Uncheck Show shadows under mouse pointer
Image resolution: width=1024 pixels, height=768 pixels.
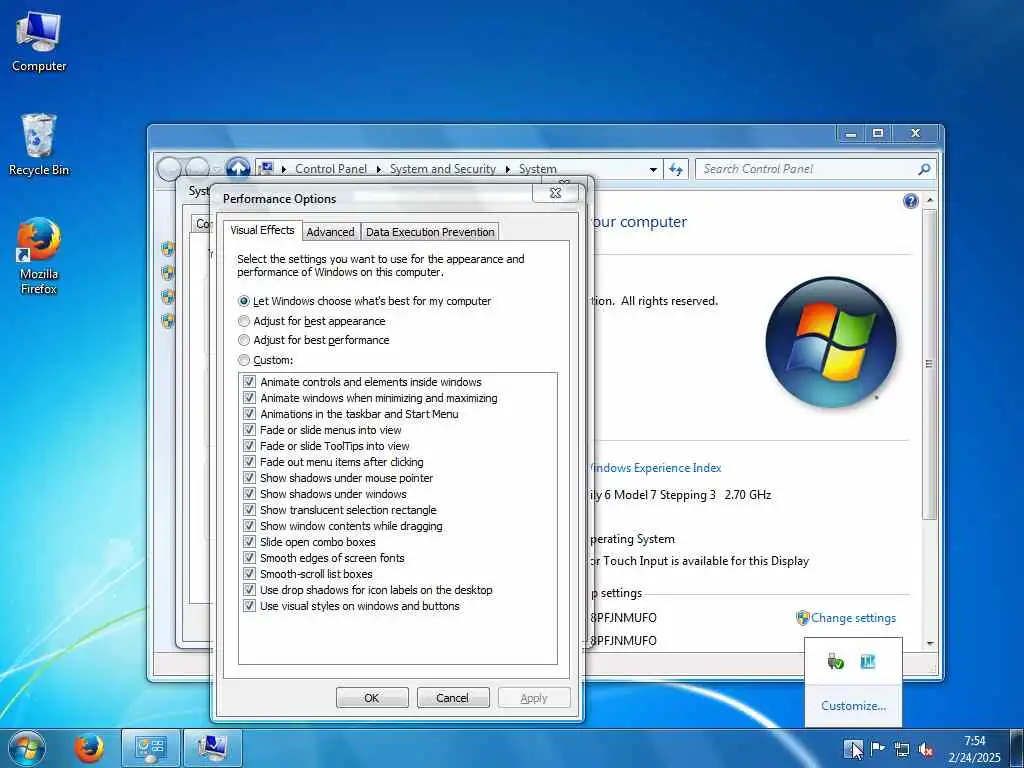point(249,478)
